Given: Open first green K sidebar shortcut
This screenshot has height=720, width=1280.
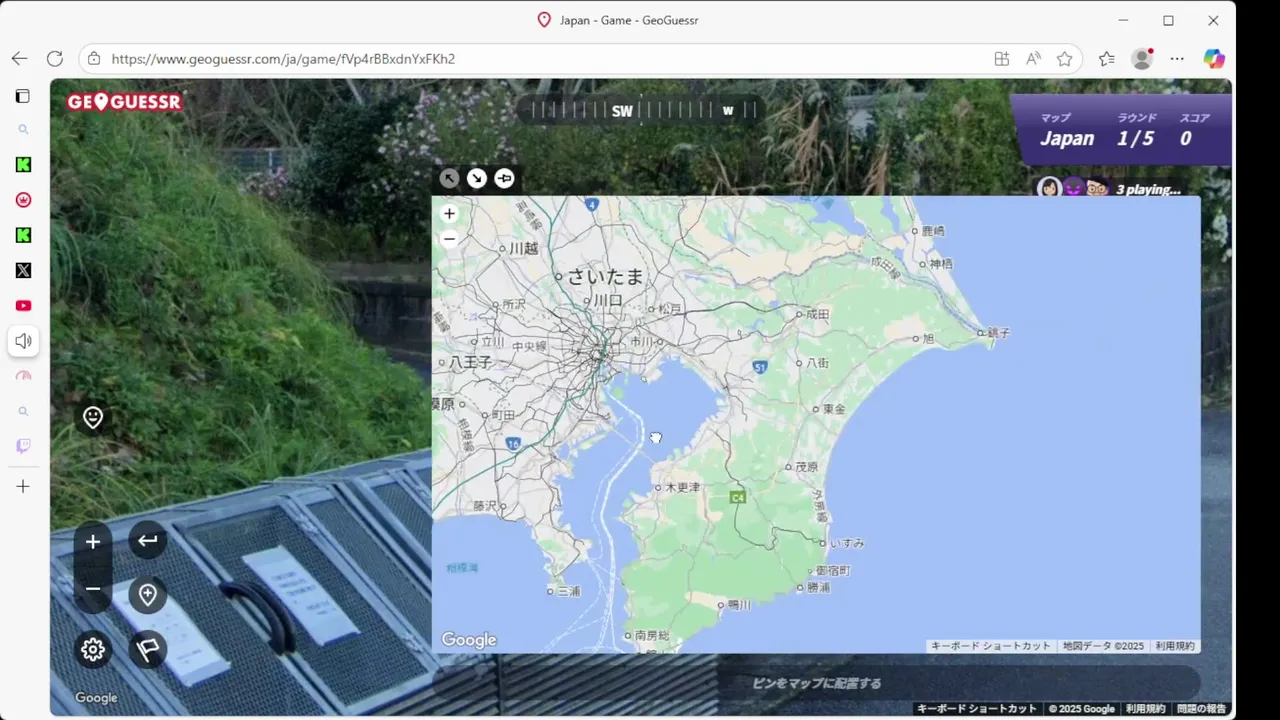Looking at the screenshot, I should pyautogui.click(x=23, y=165).
